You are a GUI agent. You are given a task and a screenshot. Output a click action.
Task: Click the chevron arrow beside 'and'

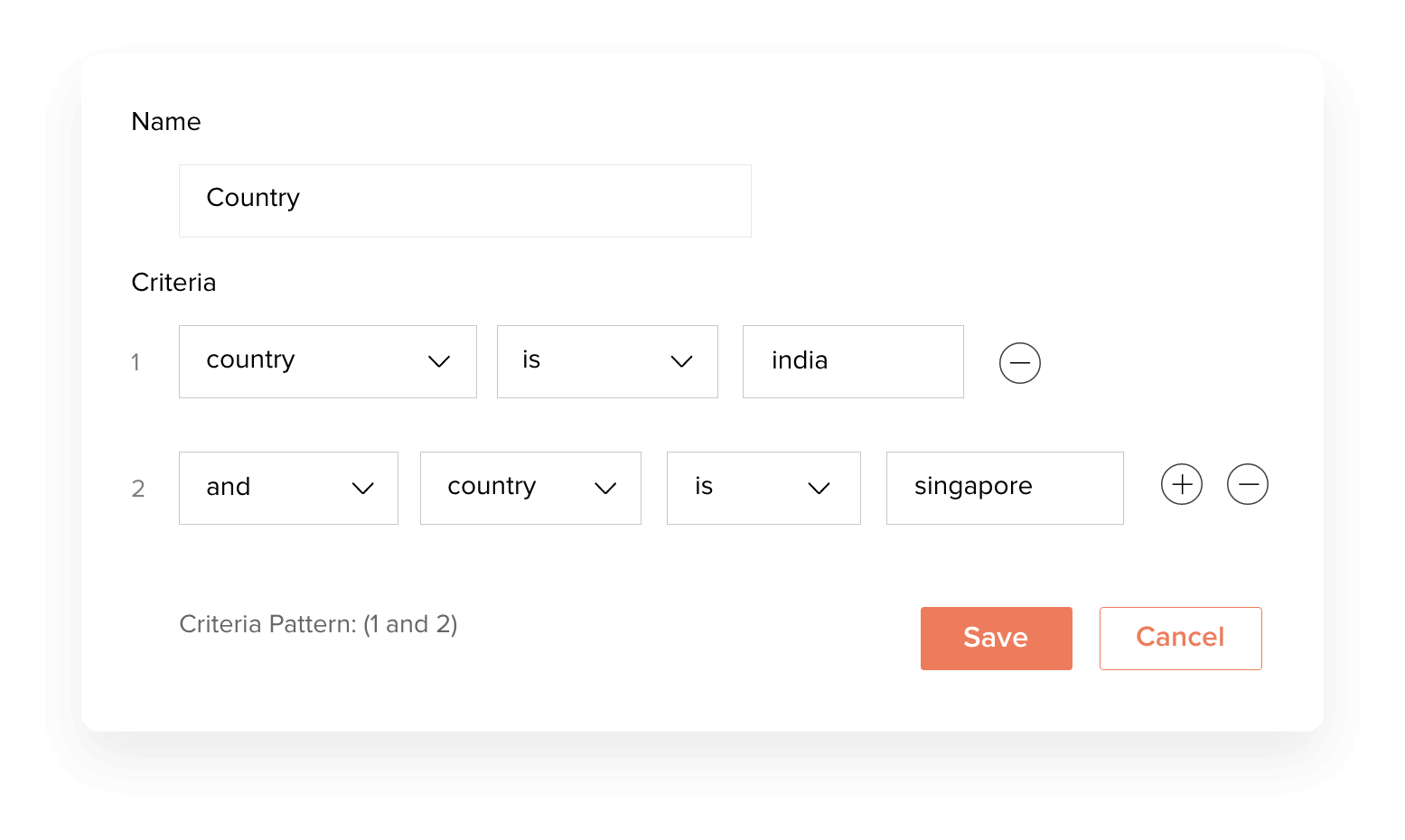click(363, 489)
